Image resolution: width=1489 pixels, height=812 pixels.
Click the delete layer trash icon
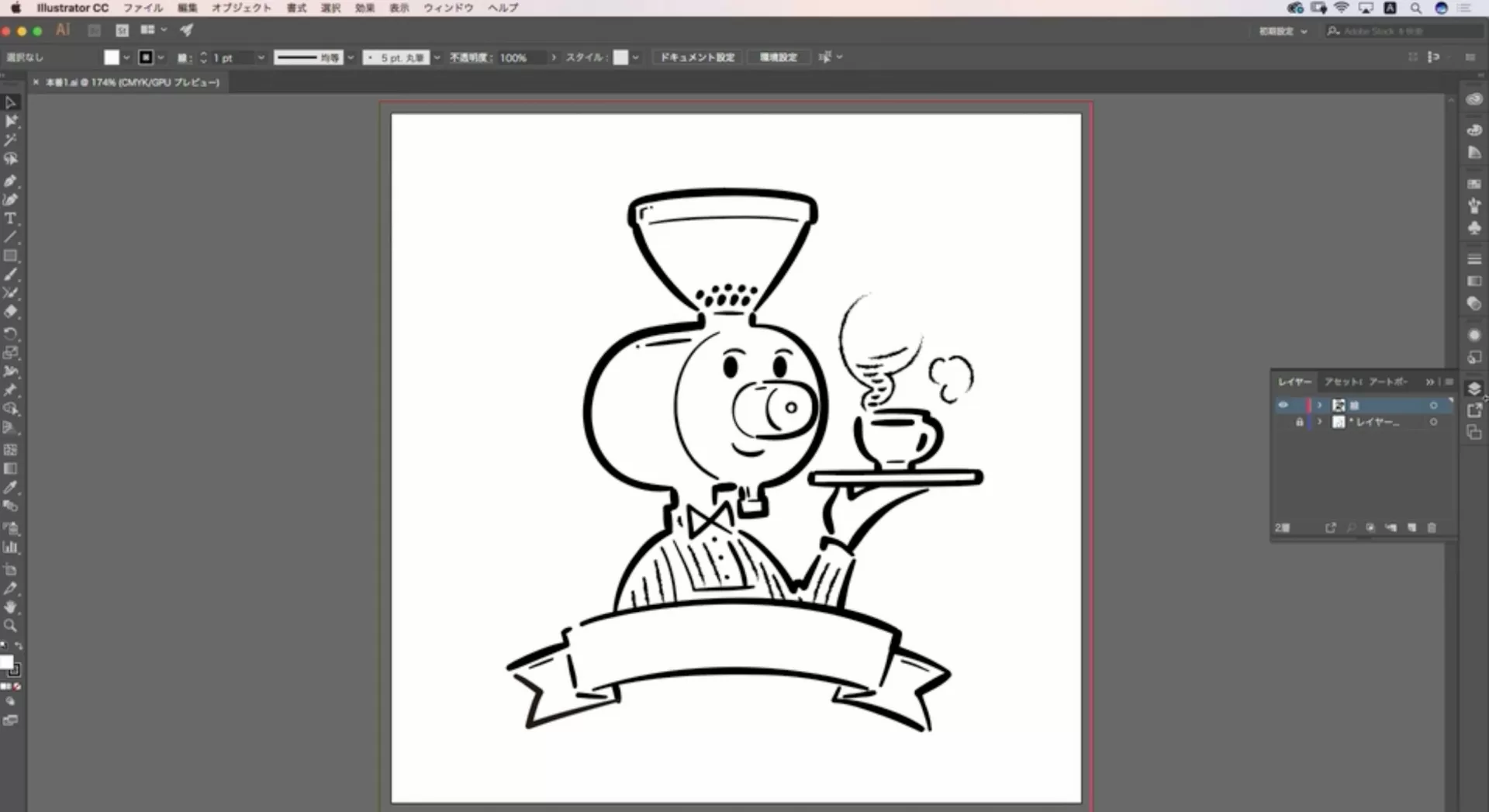(x=1432, y=527)
